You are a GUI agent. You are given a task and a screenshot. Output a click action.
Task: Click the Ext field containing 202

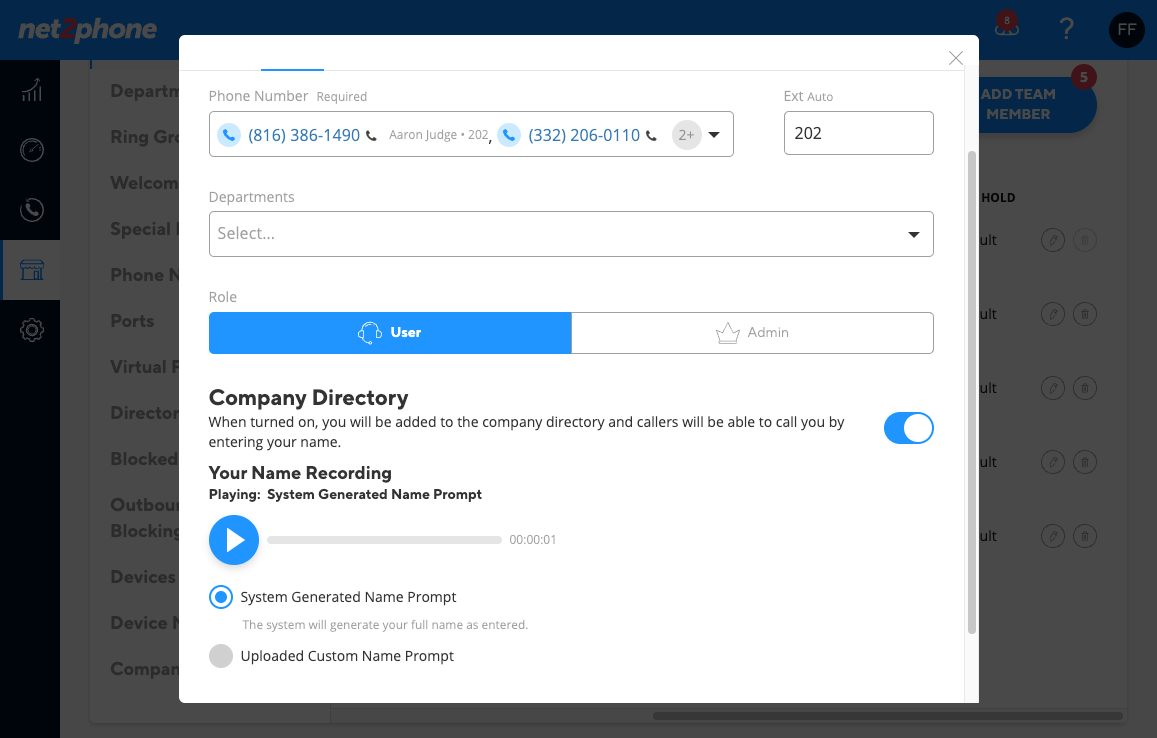858,133
